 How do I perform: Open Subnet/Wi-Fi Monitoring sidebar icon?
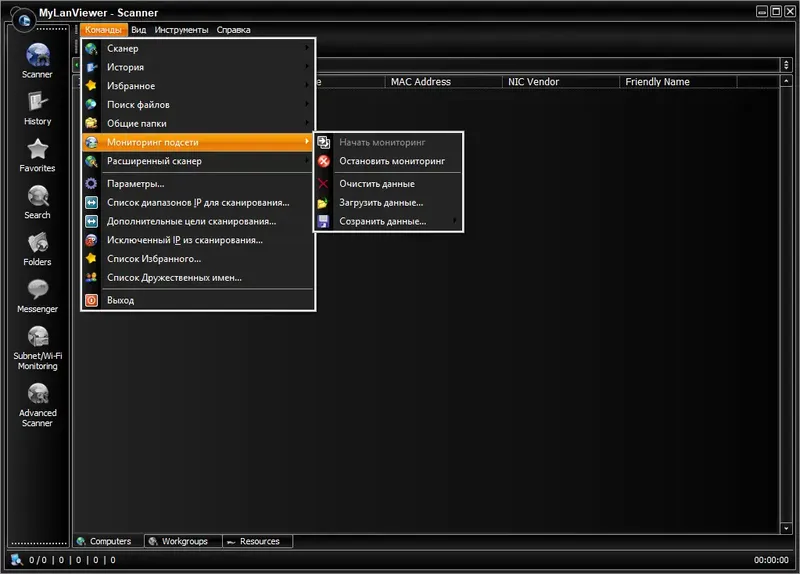tap(38, 337)
